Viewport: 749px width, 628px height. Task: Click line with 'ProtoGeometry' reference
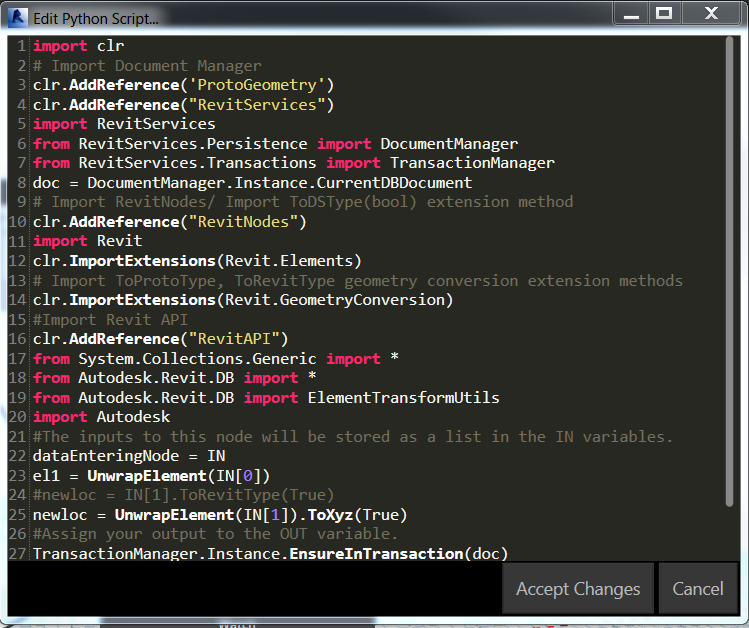(x=183, y=85)
